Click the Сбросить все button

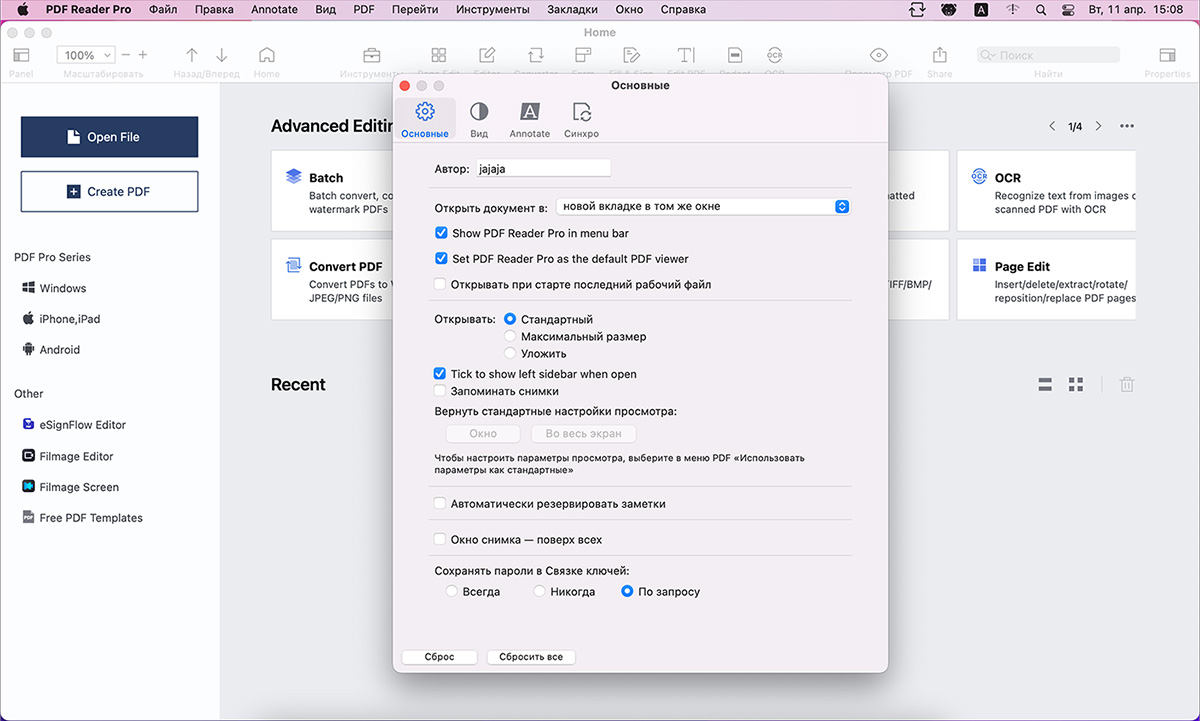pos(531,657)
